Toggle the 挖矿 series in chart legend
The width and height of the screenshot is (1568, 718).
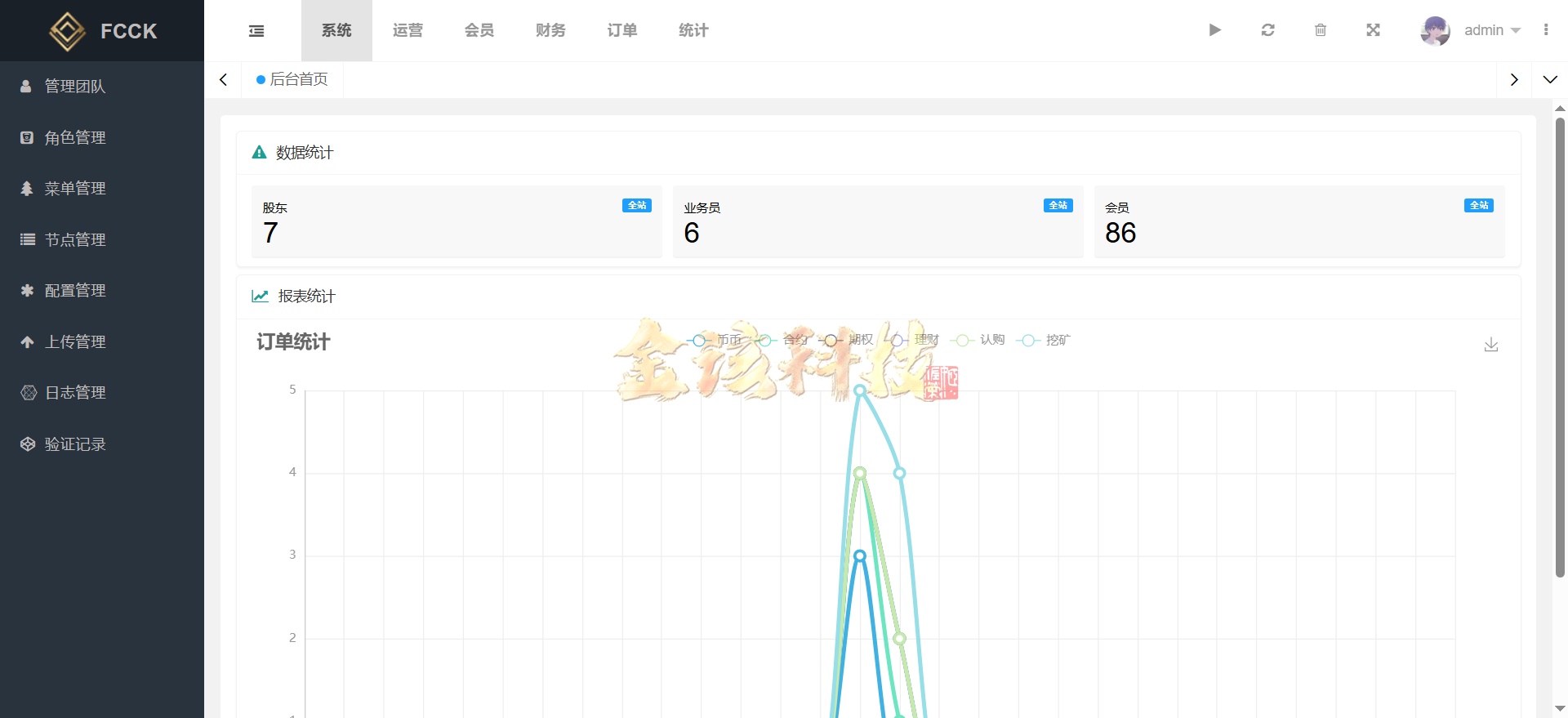(1044, 340)
